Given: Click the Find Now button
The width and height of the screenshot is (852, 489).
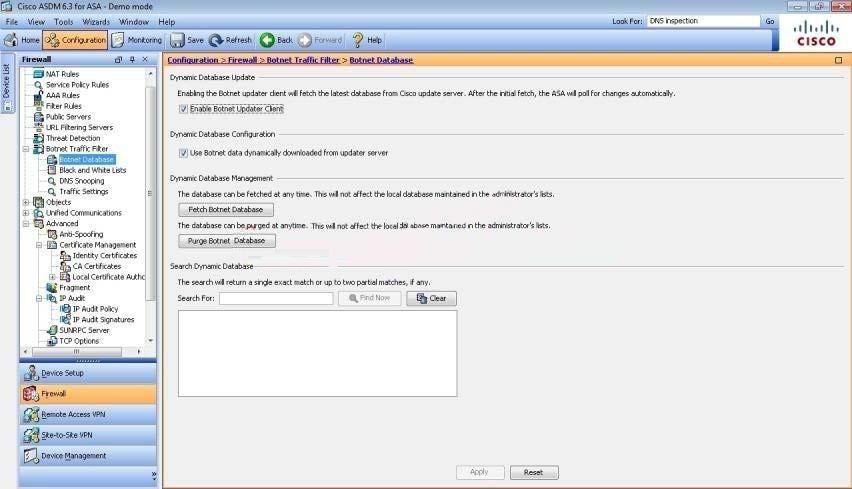Looking at the screenshot, I should pyautogui.click(x=369, y=298).
